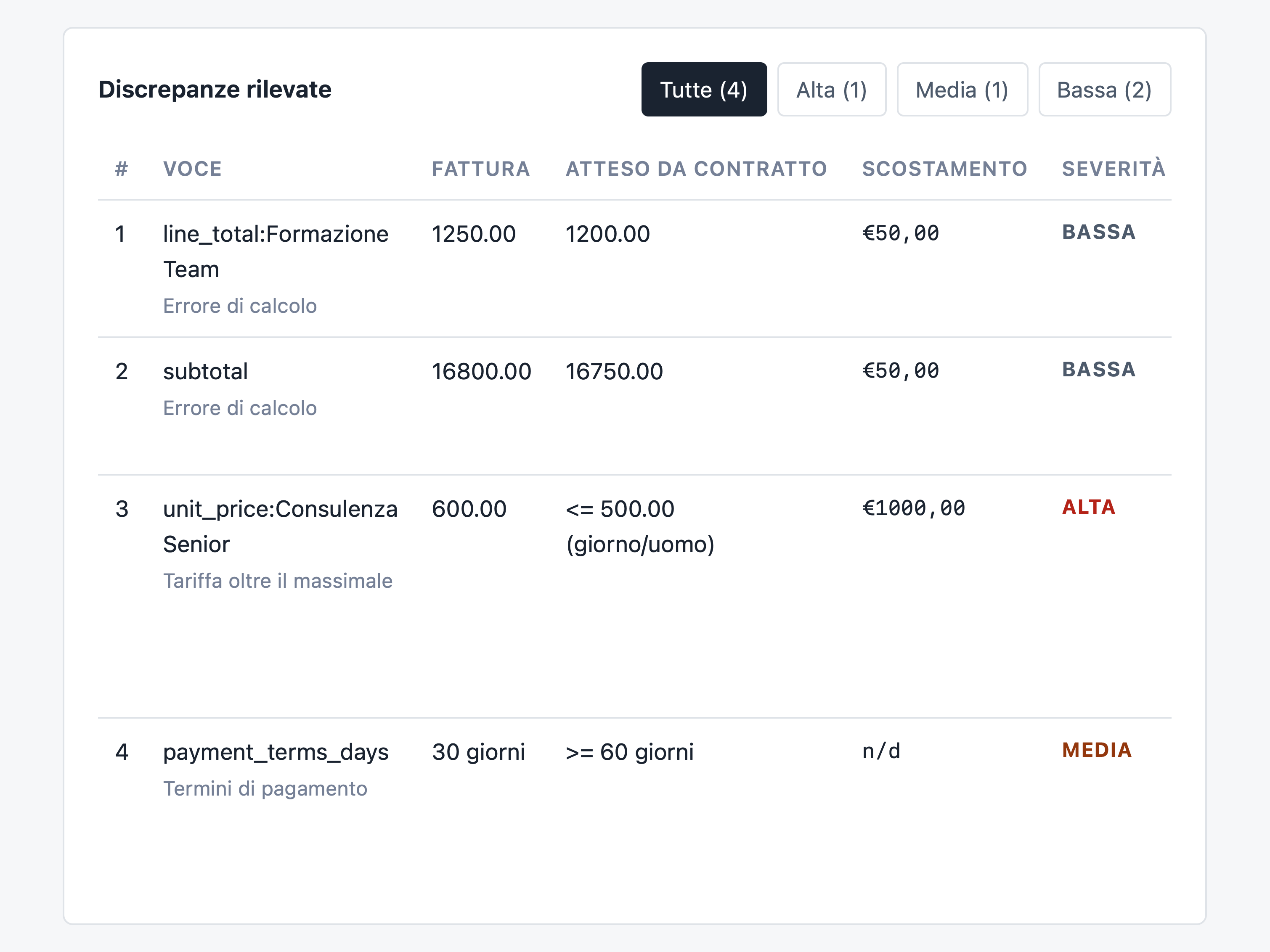
Task: Select line_total:Formazione Team entry
Action: (x=276, y=251)
